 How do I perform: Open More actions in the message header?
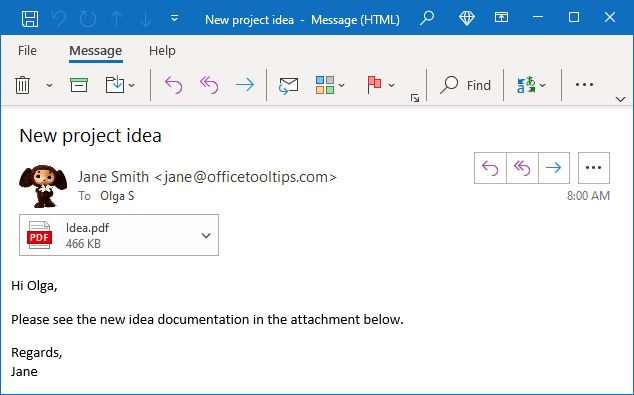coord(594,168)
